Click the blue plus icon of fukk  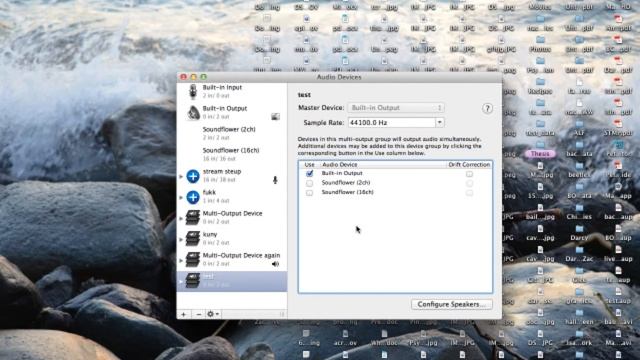point(193,197)
